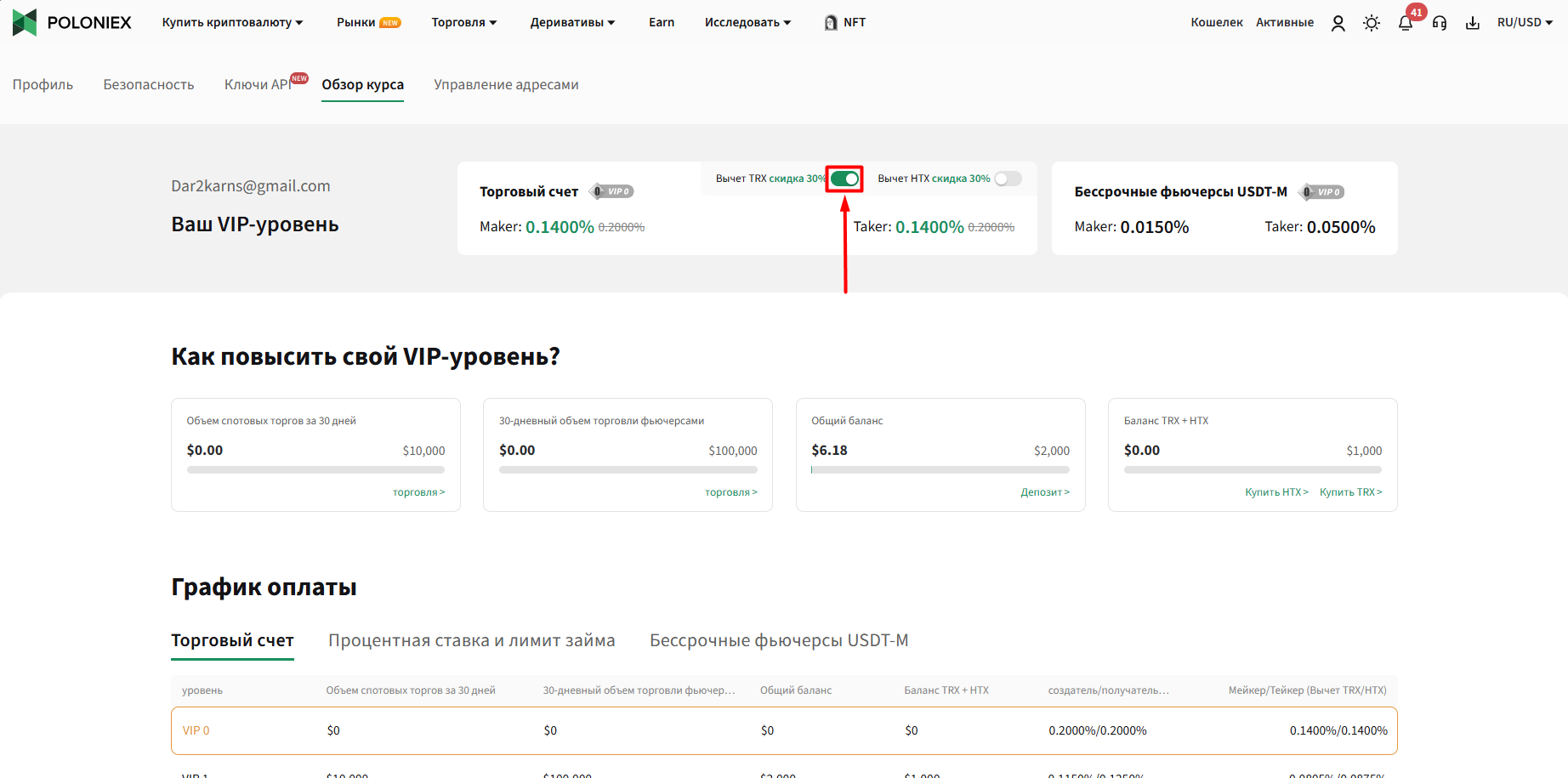The width and height of the screenshot is (1568, 778).
Task: Open Кошелек in the header
Action: click(x=1217, y=23)
